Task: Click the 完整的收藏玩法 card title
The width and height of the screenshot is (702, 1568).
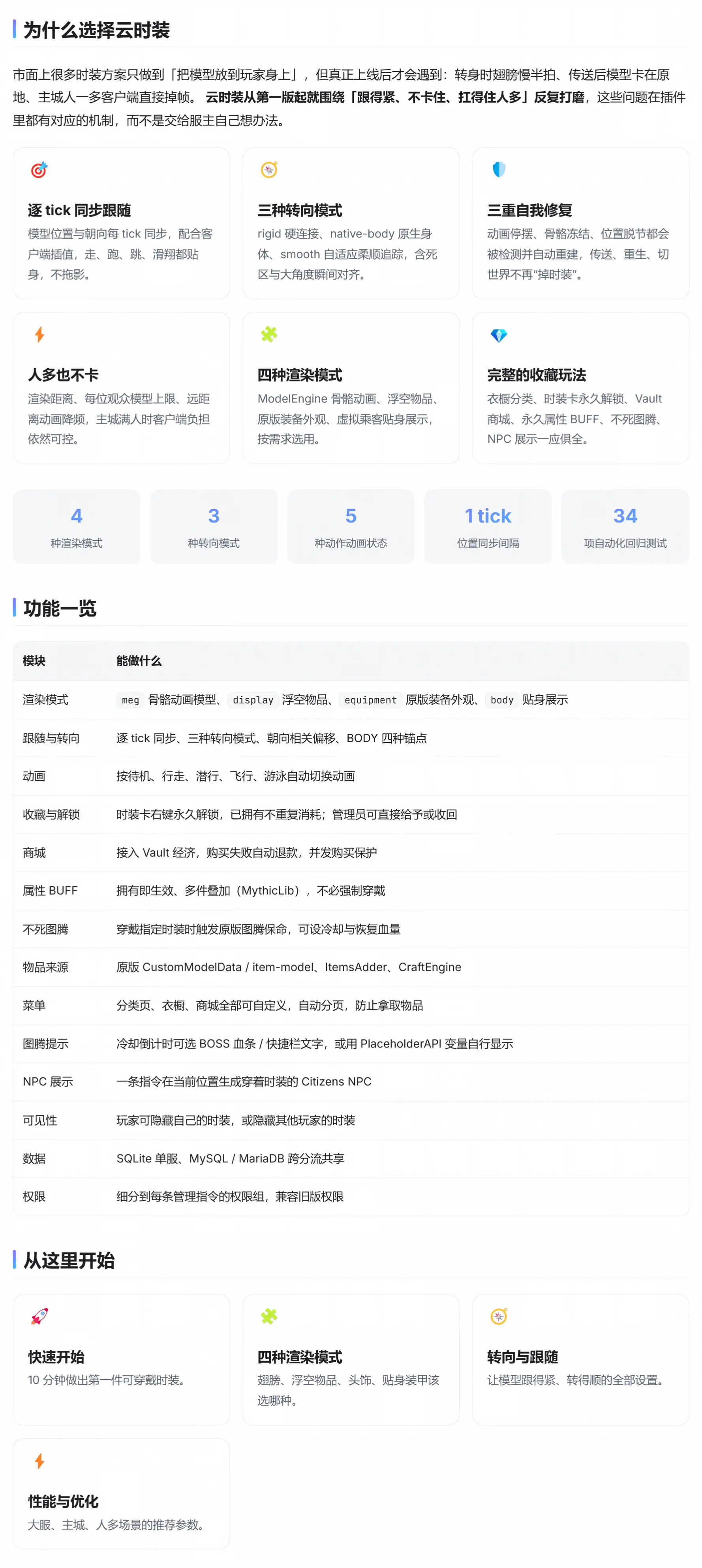Action: tap(537, 375)
